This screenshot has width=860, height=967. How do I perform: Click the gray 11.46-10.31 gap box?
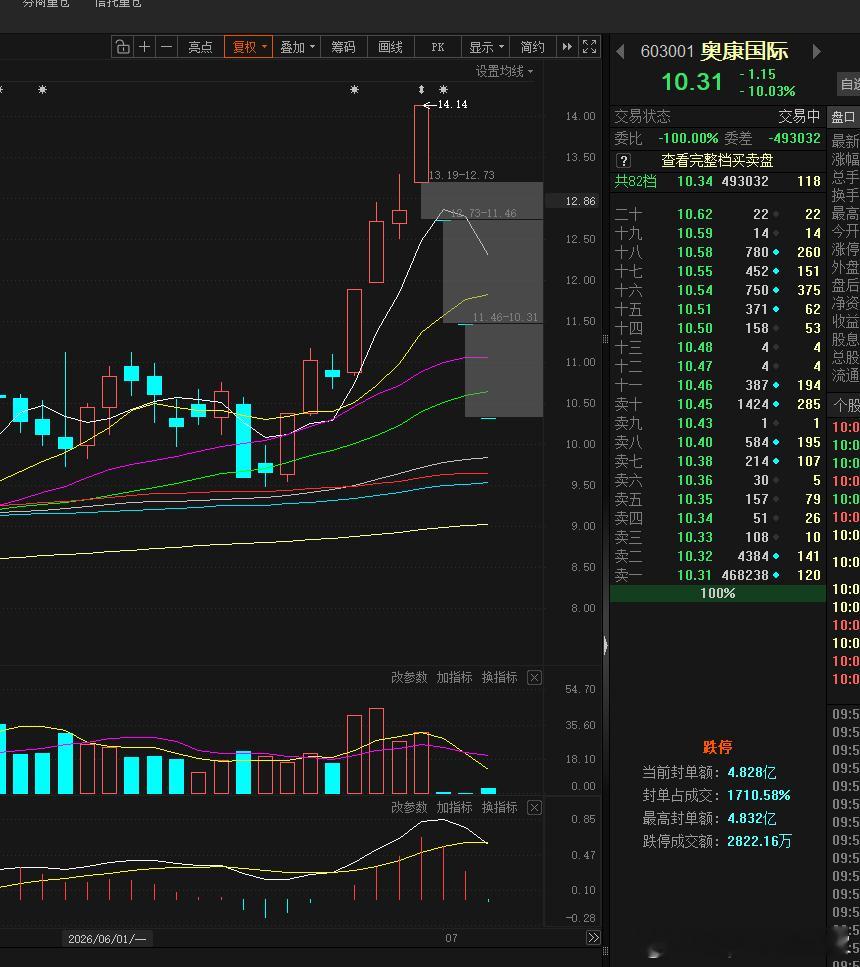503,371
